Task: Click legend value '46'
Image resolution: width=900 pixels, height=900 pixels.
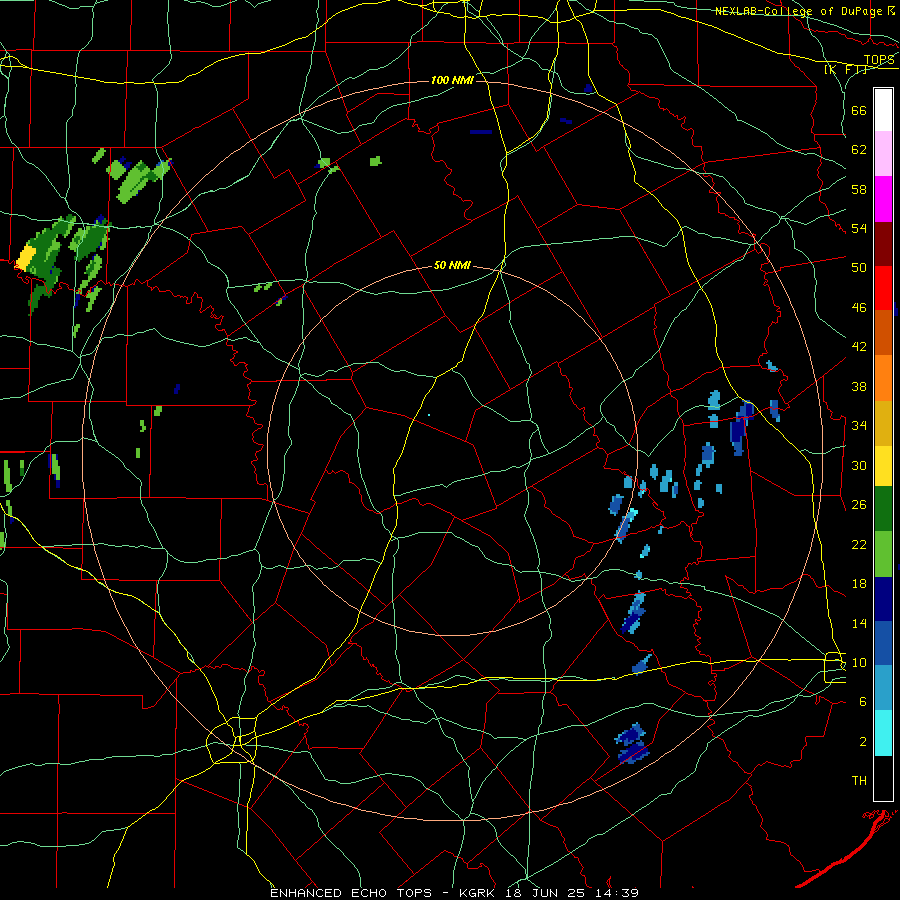Action: pos(859,308)
